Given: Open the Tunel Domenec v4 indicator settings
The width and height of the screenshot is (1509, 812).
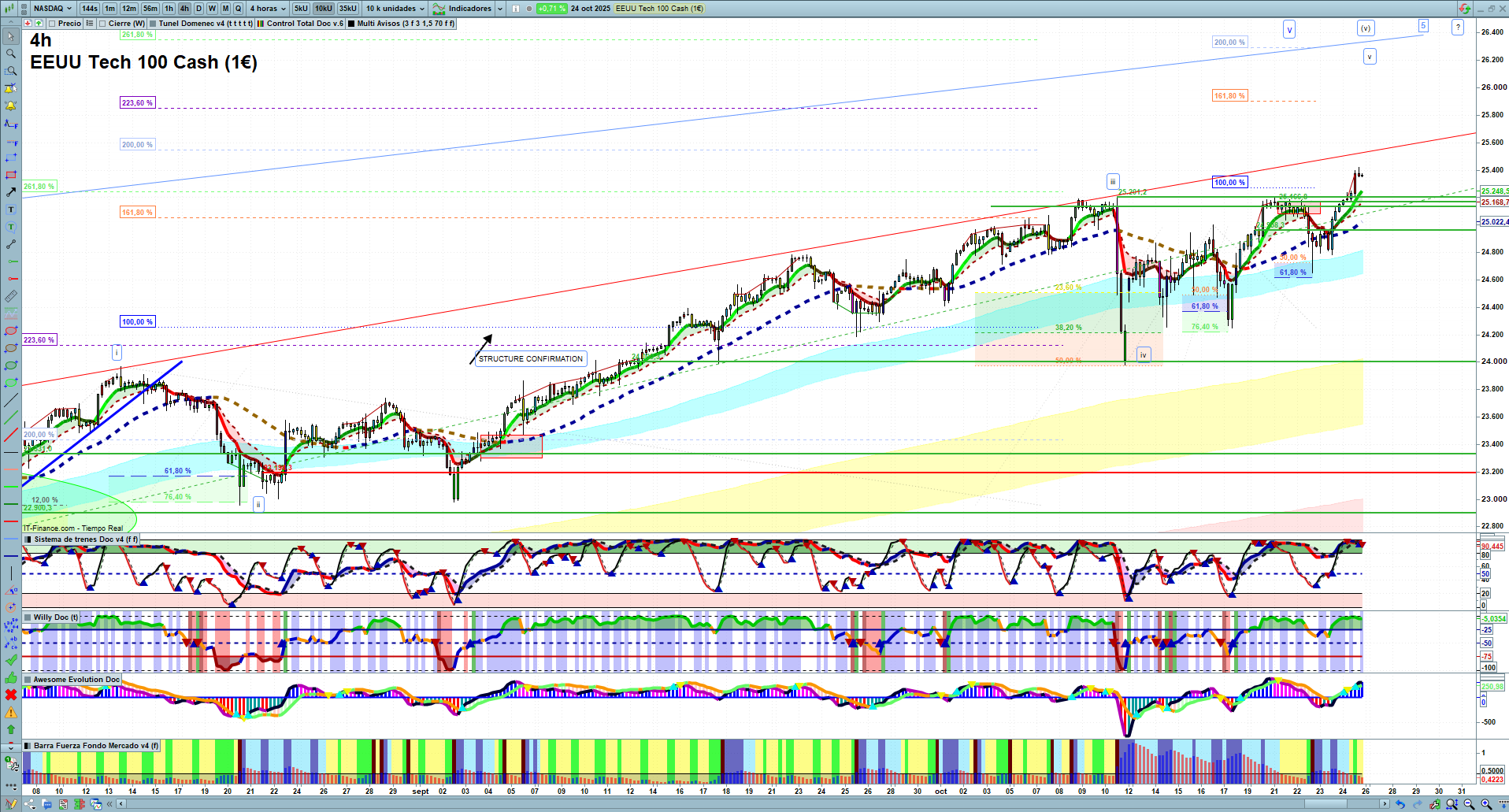Looking at the screenshot, I should click(205, 24).
